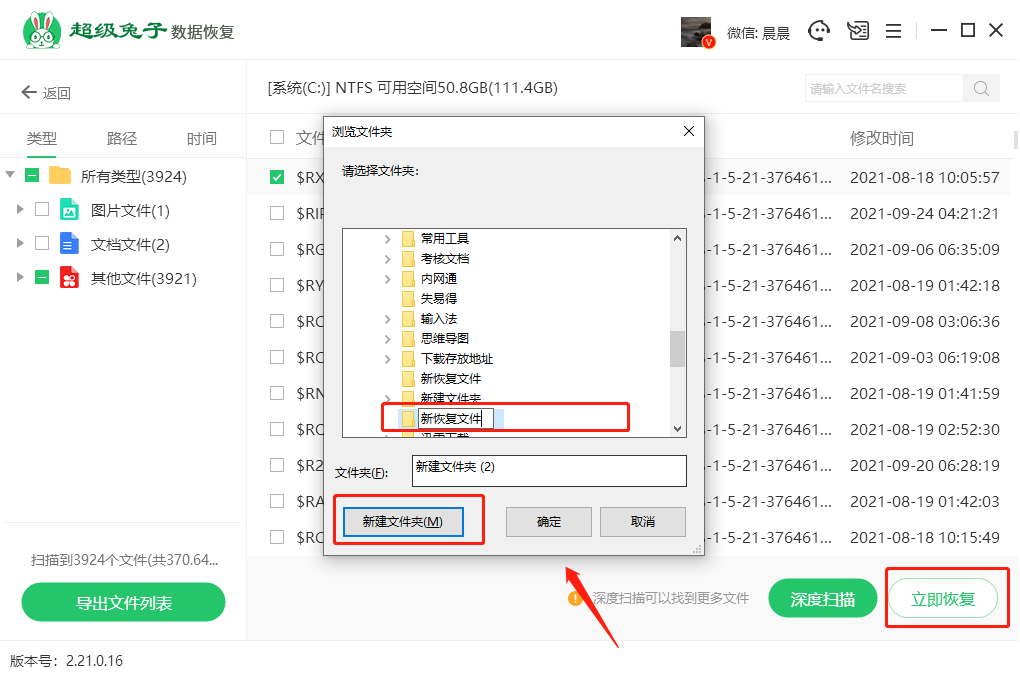
Task: Uncheck the 其他文件(3921) checkbox
Action: coord(42,278)
